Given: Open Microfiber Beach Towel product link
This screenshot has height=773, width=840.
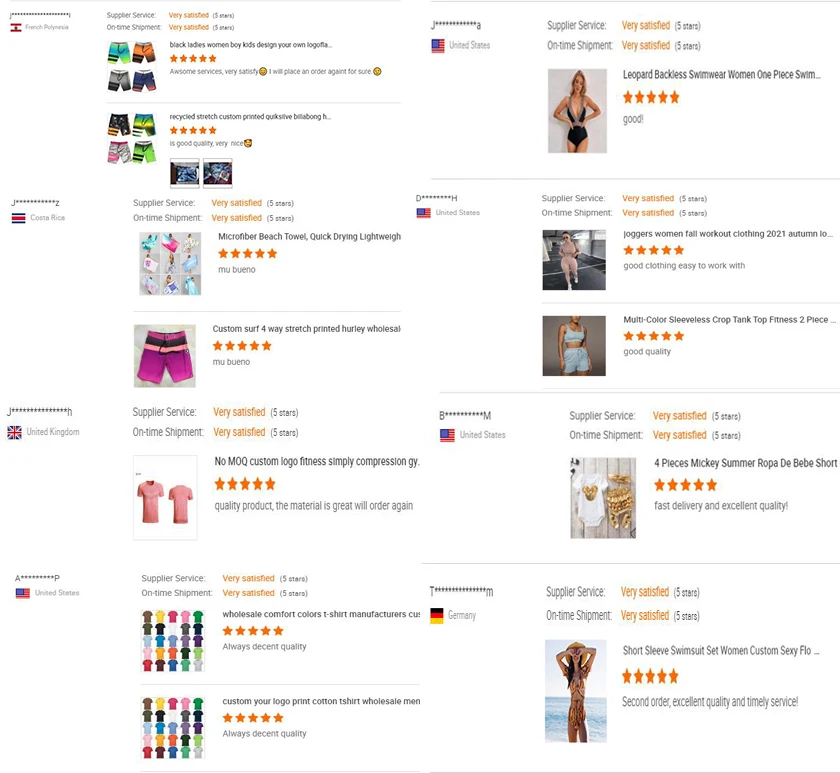Looking at the screenshot, I should 309,237.
